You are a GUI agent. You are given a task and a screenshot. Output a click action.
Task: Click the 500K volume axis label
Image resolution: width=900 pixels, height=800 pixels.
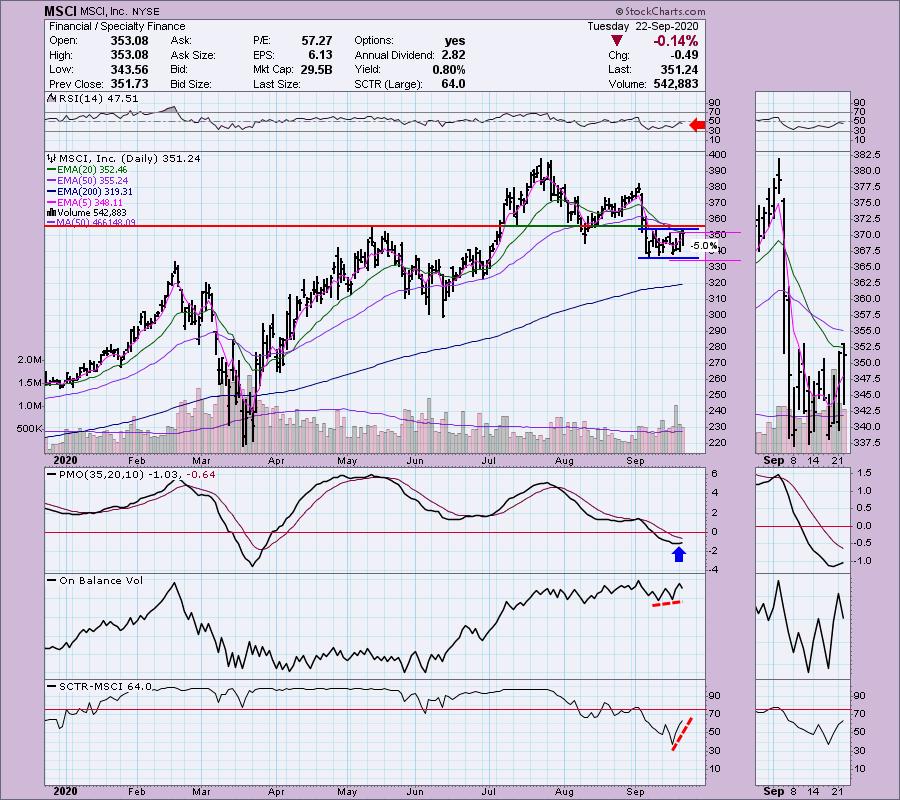tap(30, 429)
